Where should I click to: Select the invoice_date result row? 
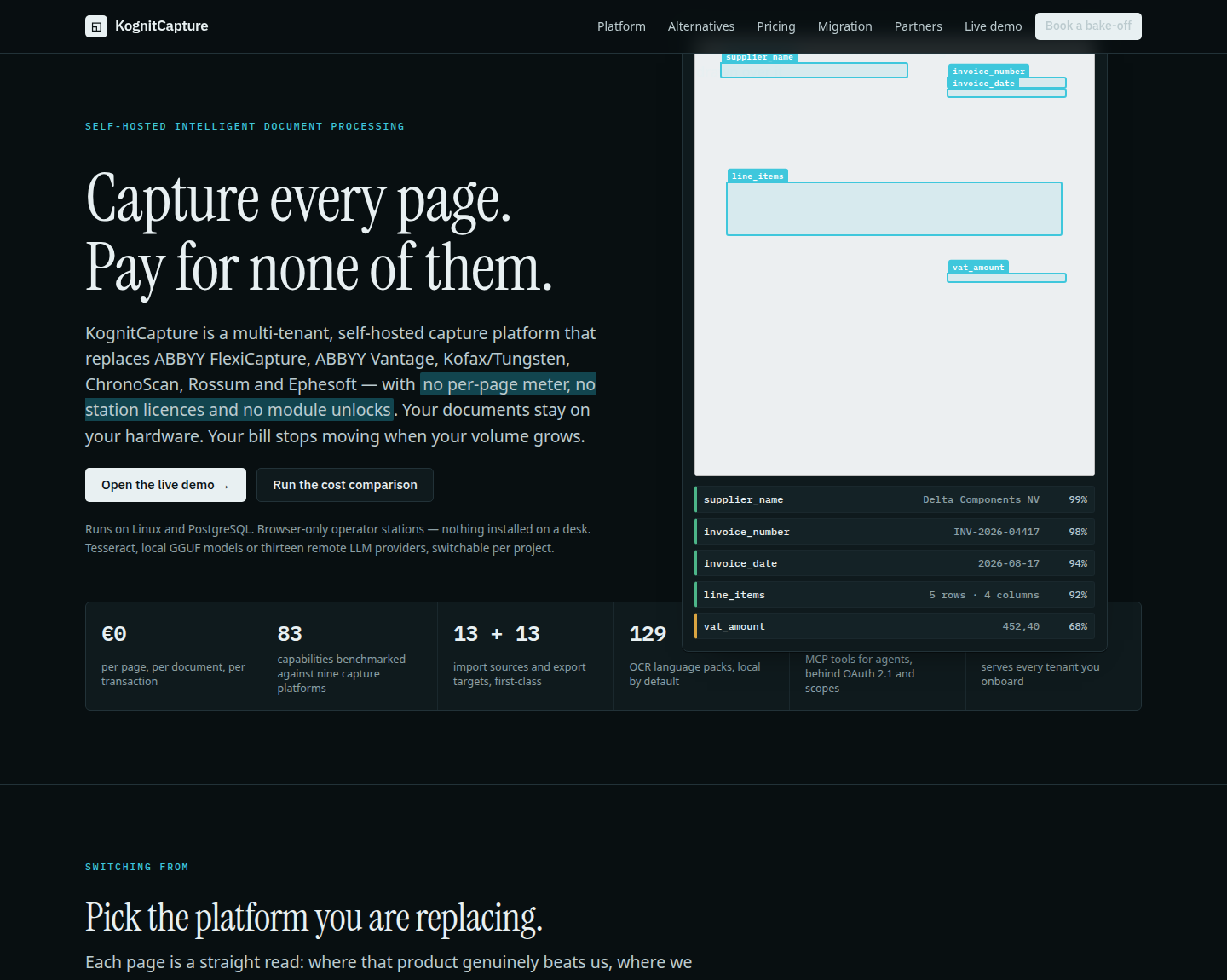coord(895,563)
